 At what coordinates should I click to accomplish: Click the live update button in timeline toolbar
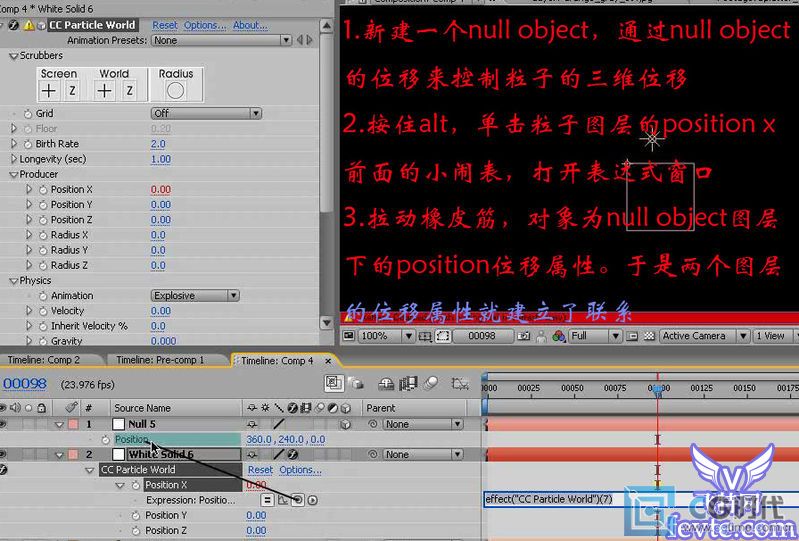(334, 383)
